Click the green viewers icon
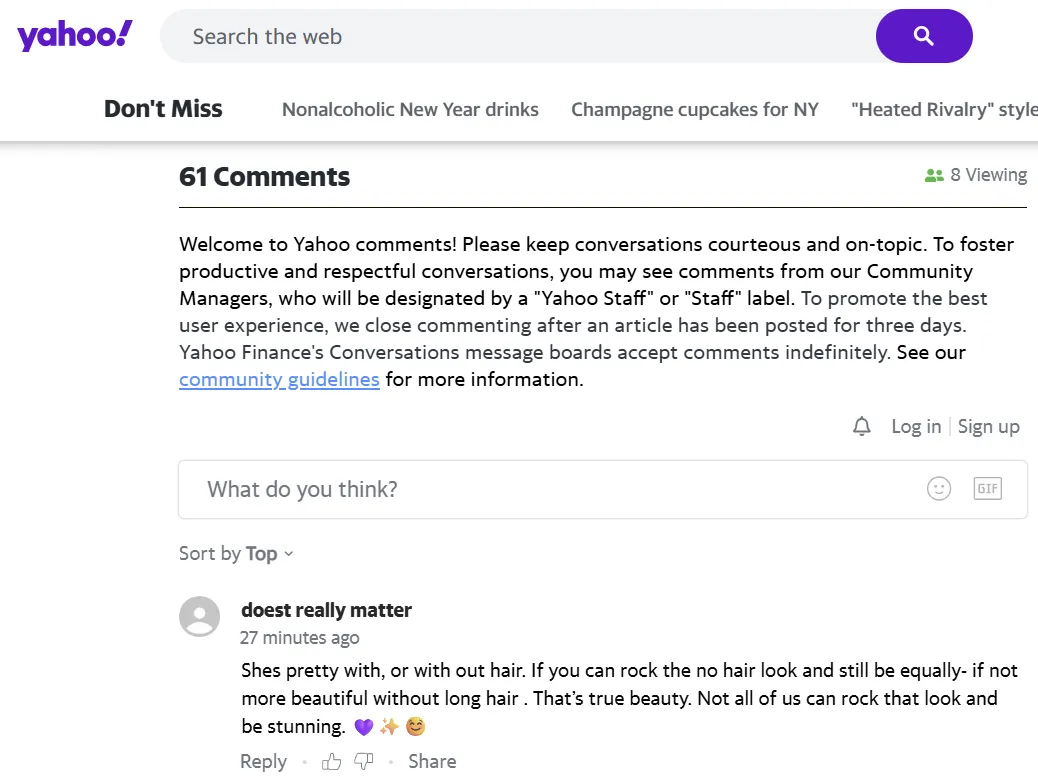1038x783 pixels. pos(934,176)
